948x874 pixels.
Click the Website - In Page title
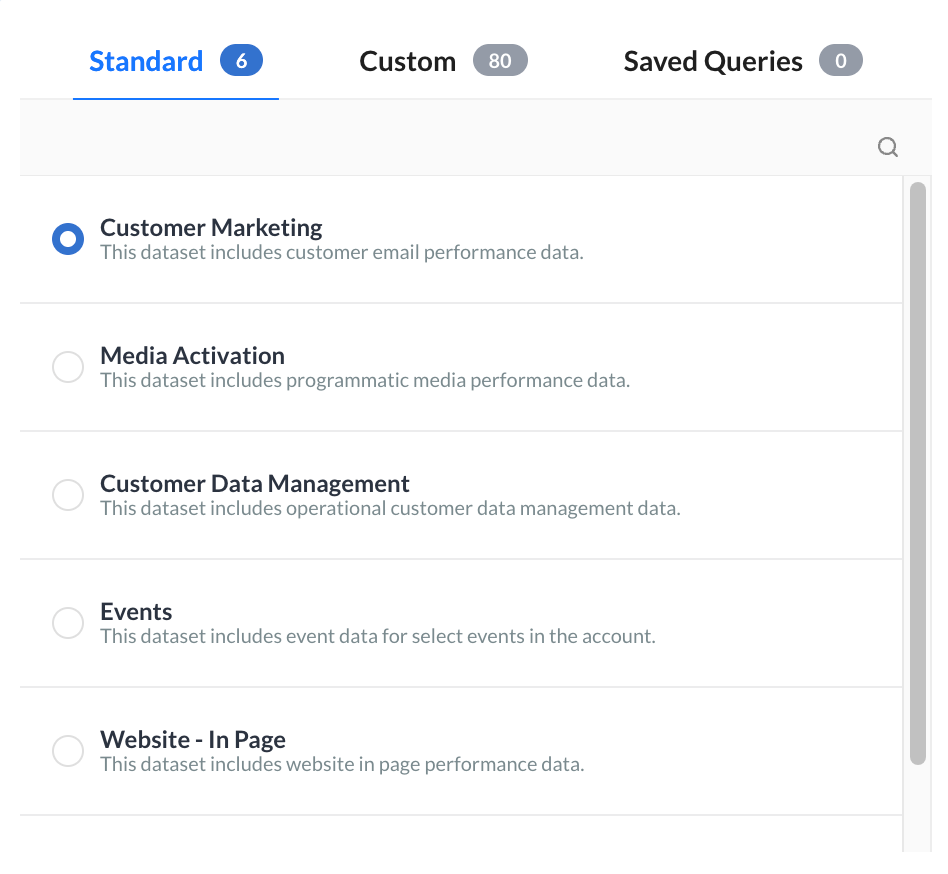[x=192, y=740]
